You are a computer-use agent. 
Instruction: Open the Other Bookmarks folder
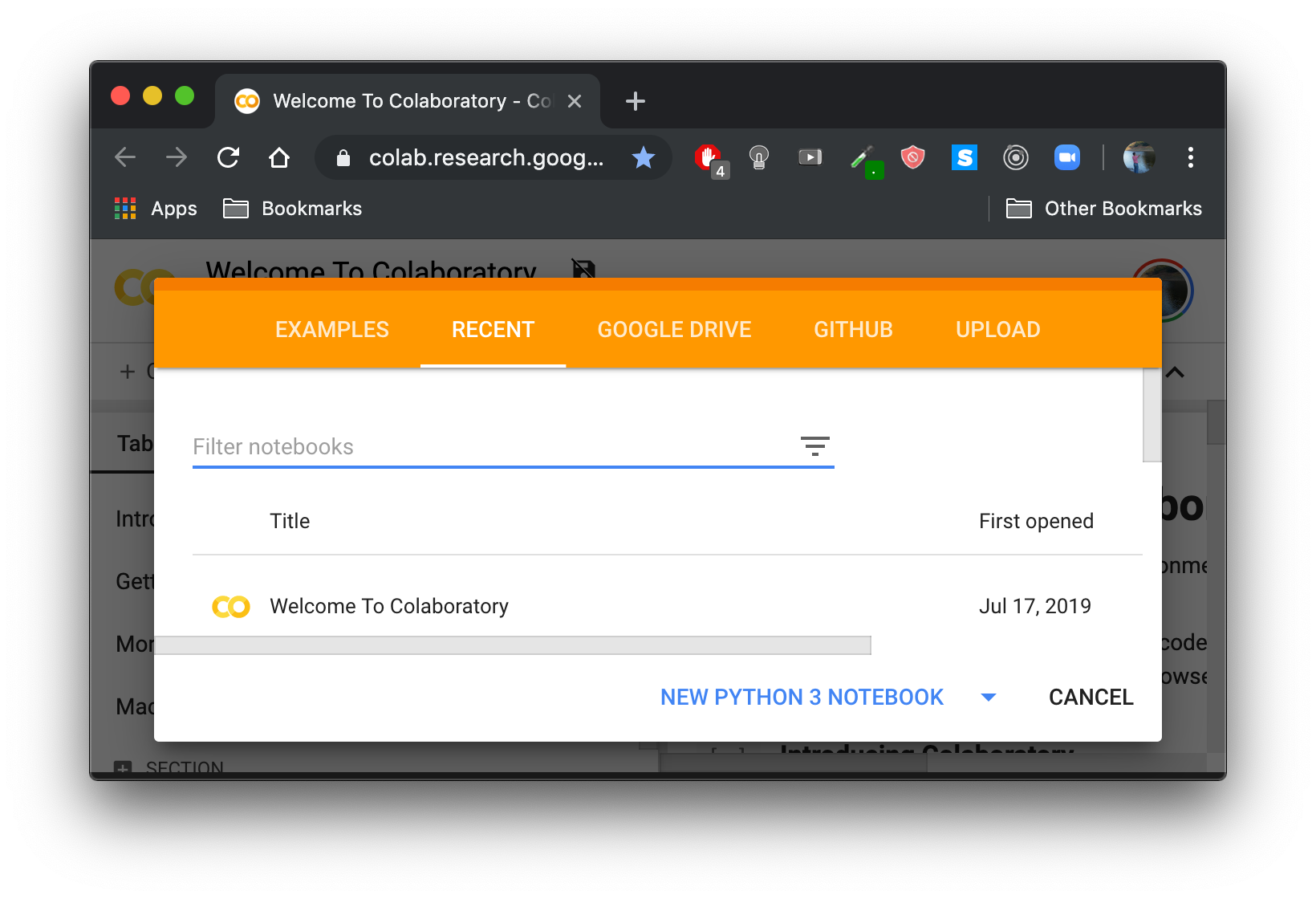pos(1104,209)
